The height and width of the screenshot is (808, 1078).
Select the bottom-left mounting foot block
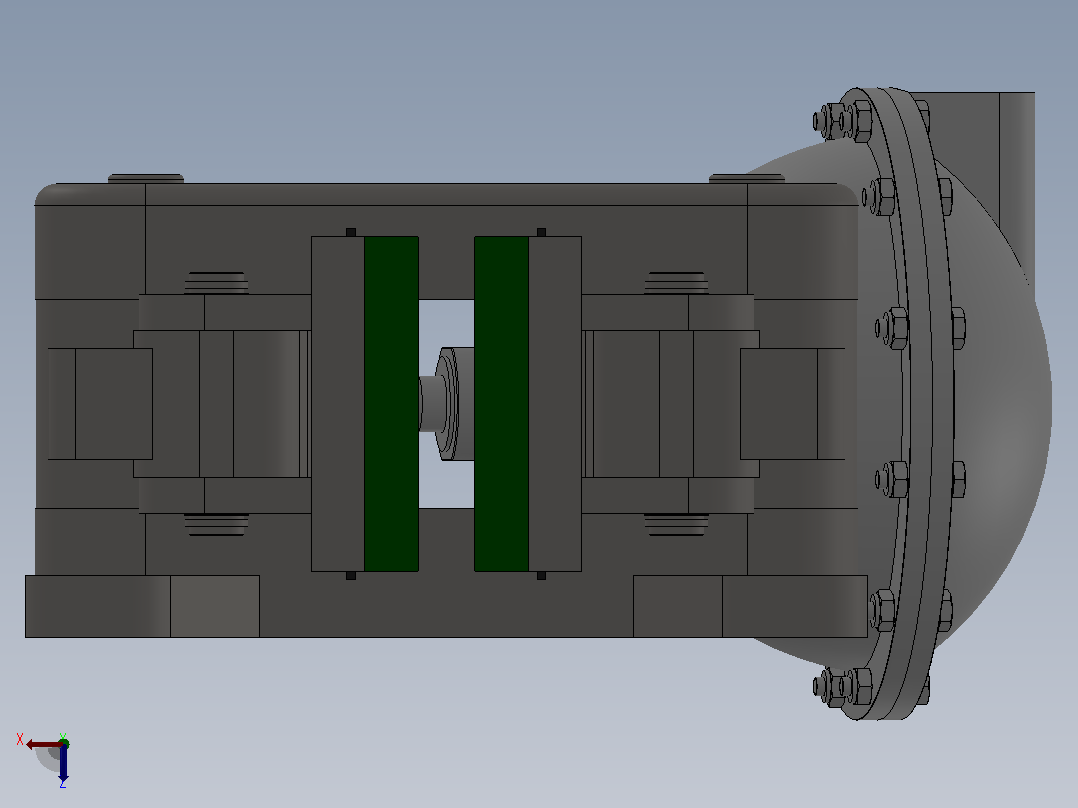point(142,607)
